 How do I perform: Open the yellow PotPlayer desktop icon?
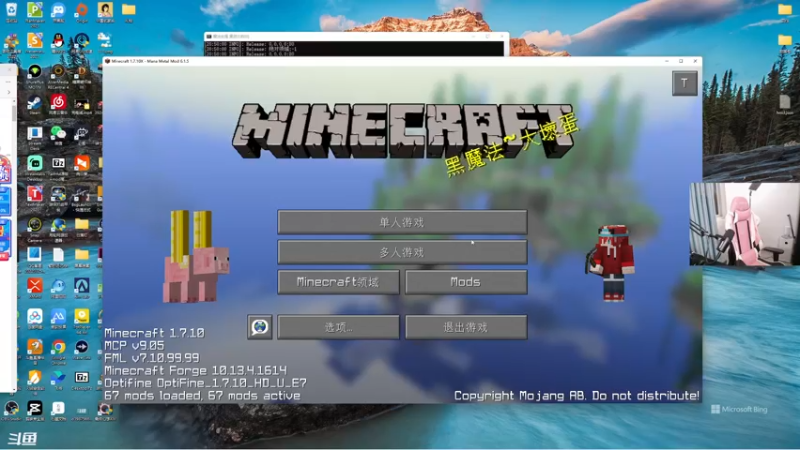pyautogui.click(x=82, y=318)
